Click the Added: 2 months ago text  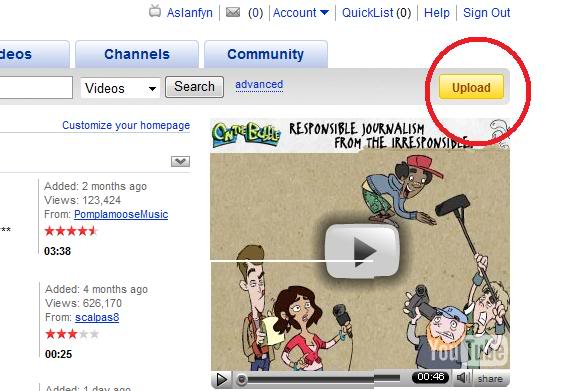(95, 186)
